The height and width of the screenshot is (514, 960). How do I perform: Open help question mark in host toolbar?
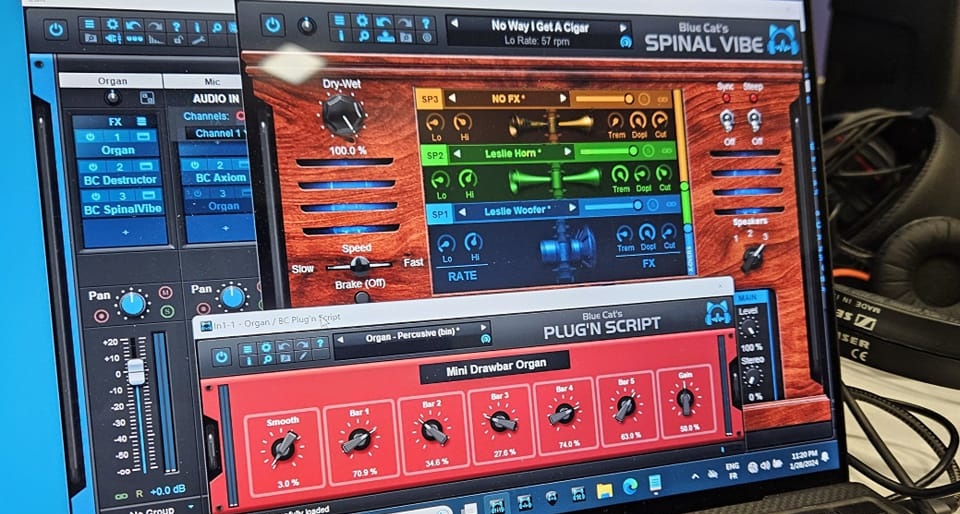(176, 26)
